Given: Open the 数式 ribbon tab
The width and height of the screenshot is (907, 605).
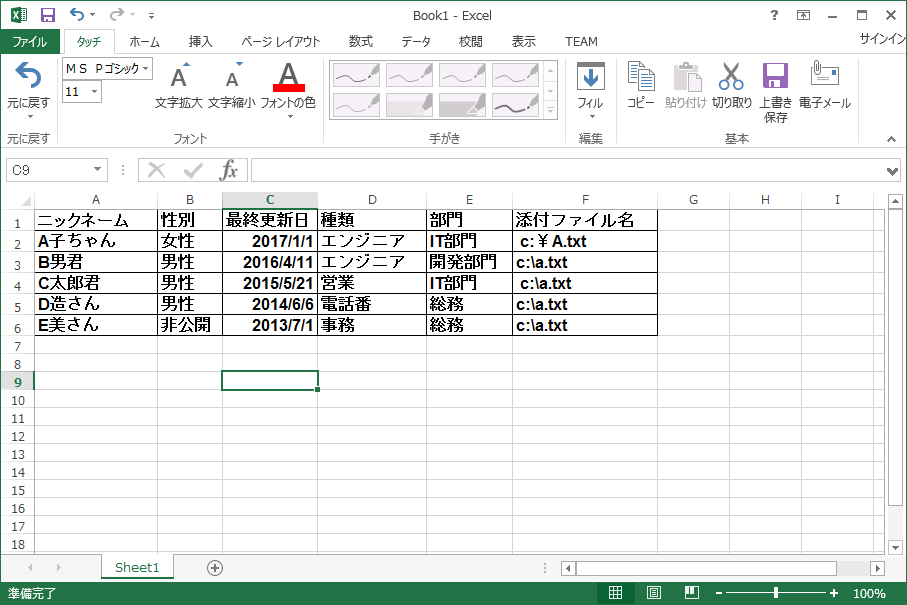Looking at the screenshot, I should point(360,42).
